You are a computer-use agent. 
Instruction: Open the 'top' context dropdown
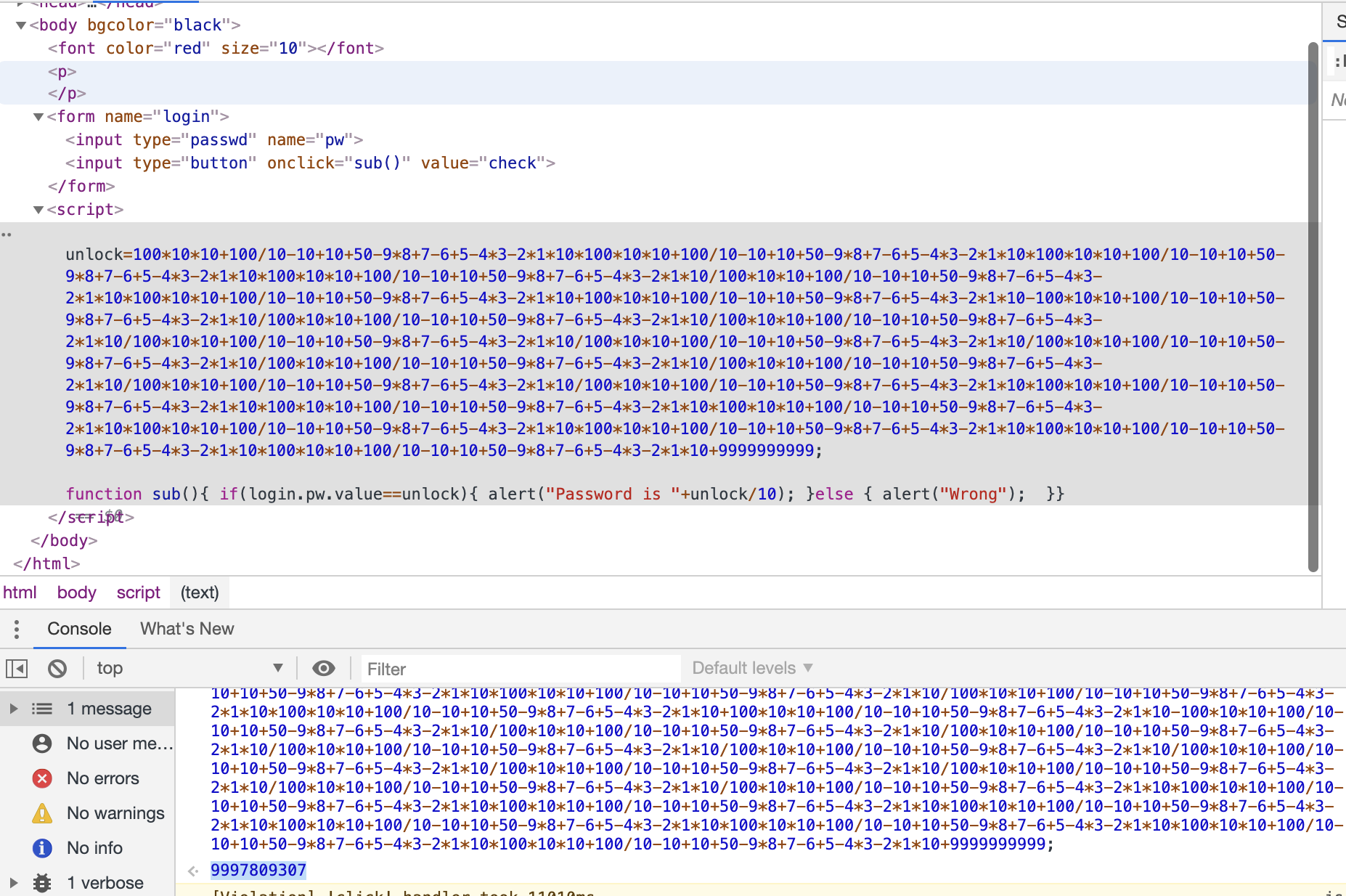point(189,668)
